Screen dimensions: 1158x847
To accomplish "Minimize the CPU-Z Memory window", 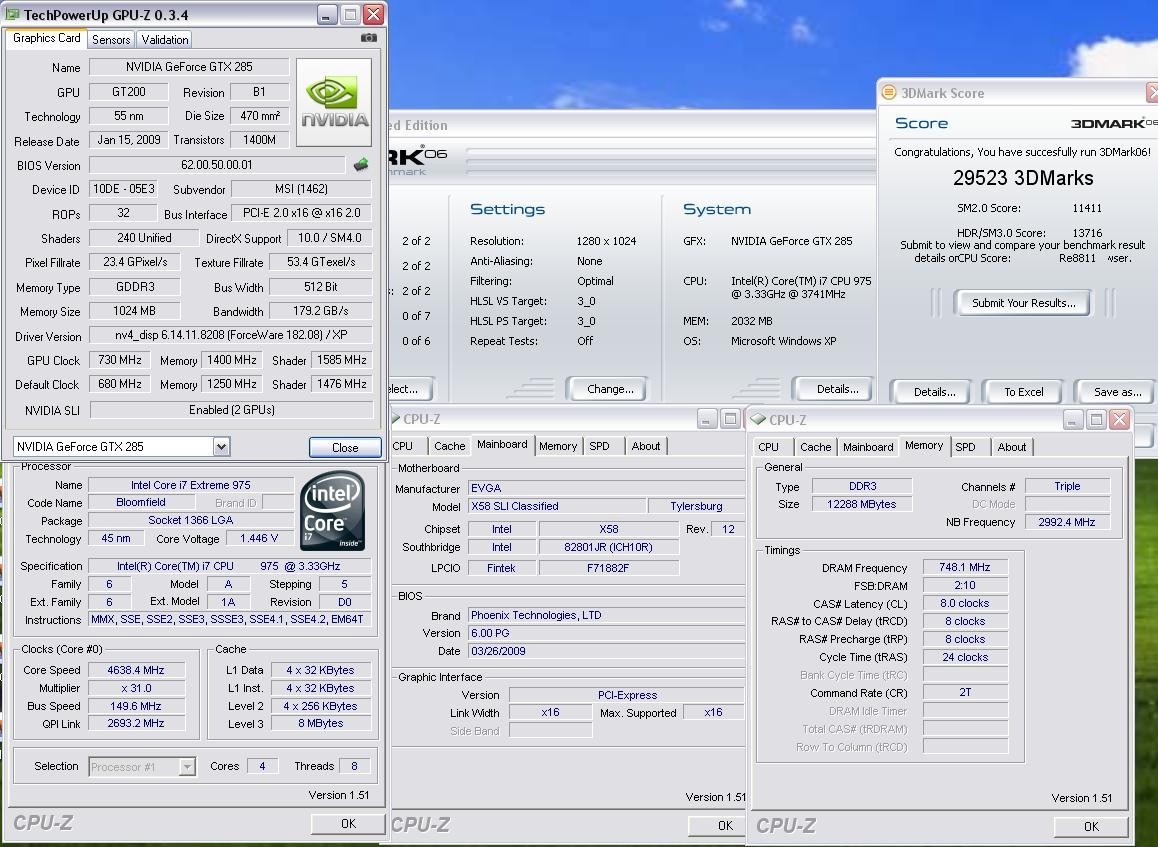I will click(1074, 420).
